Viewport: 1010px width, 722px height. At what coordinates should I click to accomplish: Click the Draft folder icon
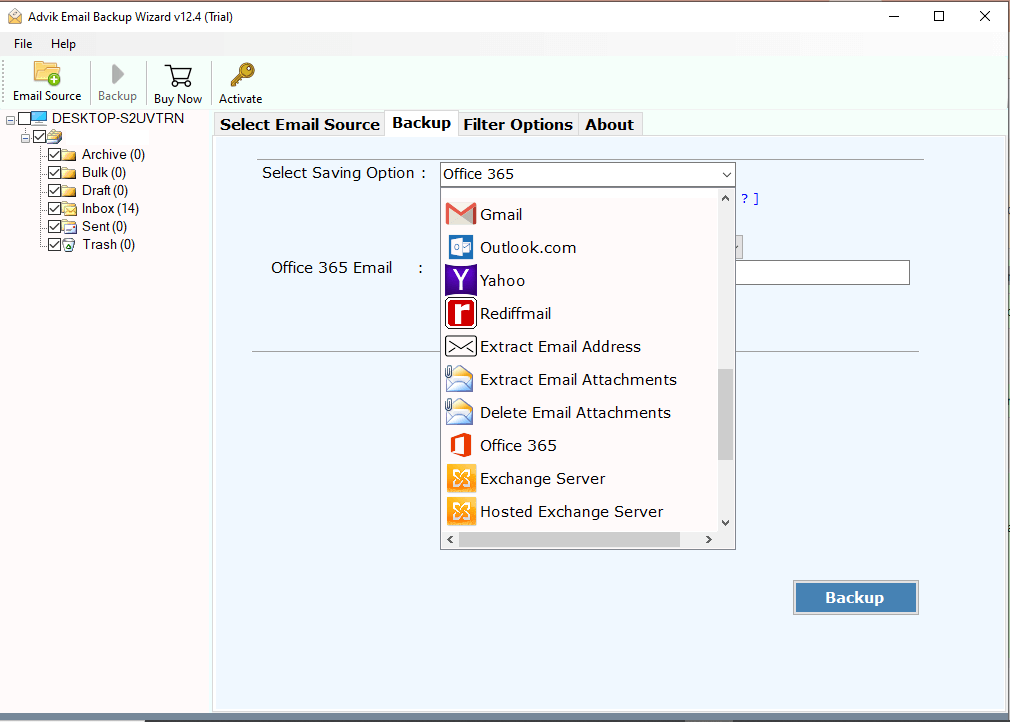pos(69,191)
